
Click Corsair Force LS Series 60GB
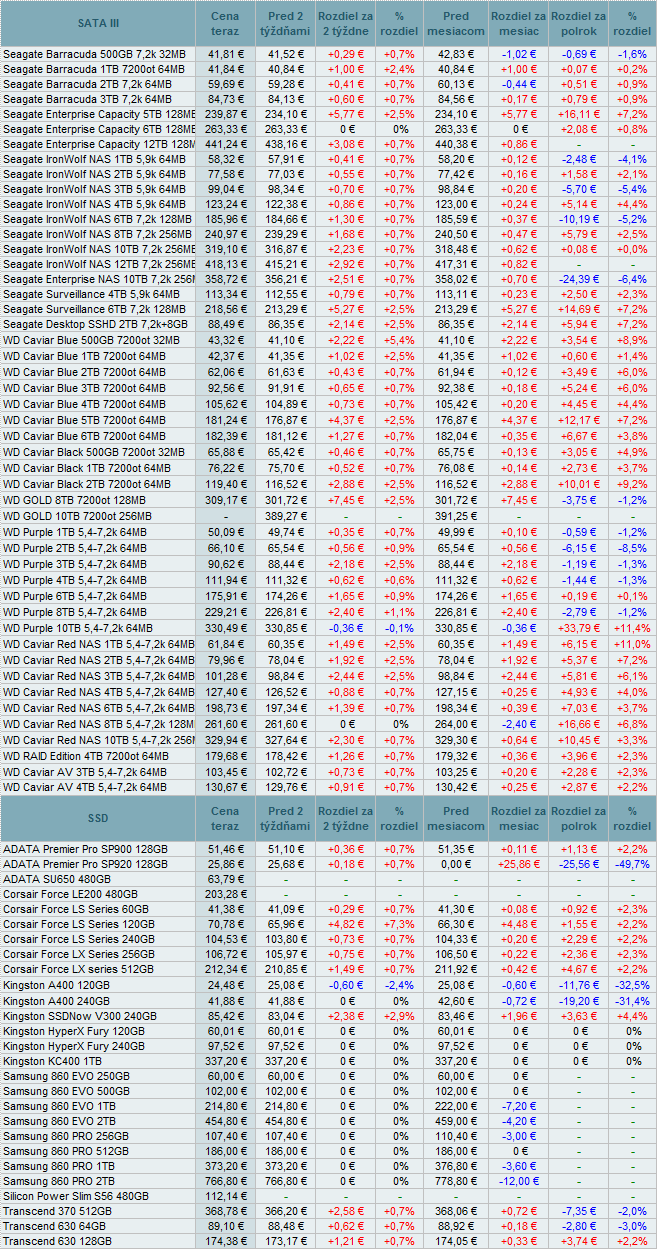pyautogui.click(x=76, y=909)
